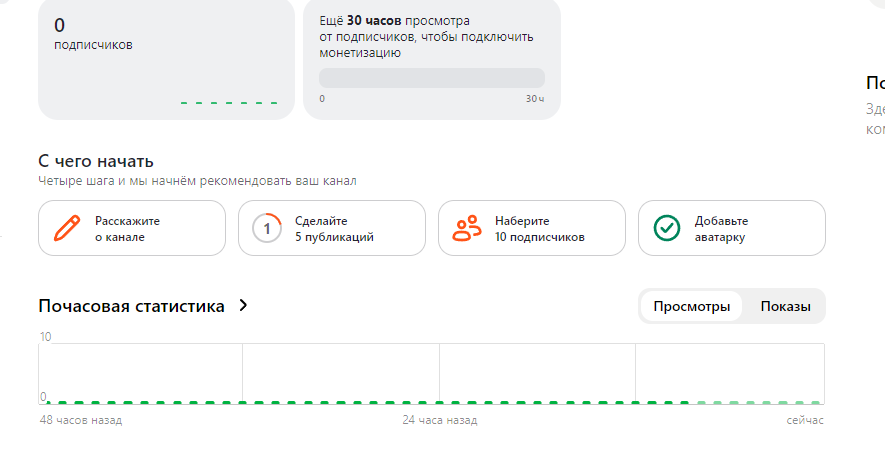The width and height of the screenshot is (885, 458).
Task: Click the '30 ч' progress bar end label
Action: point(535,99)
